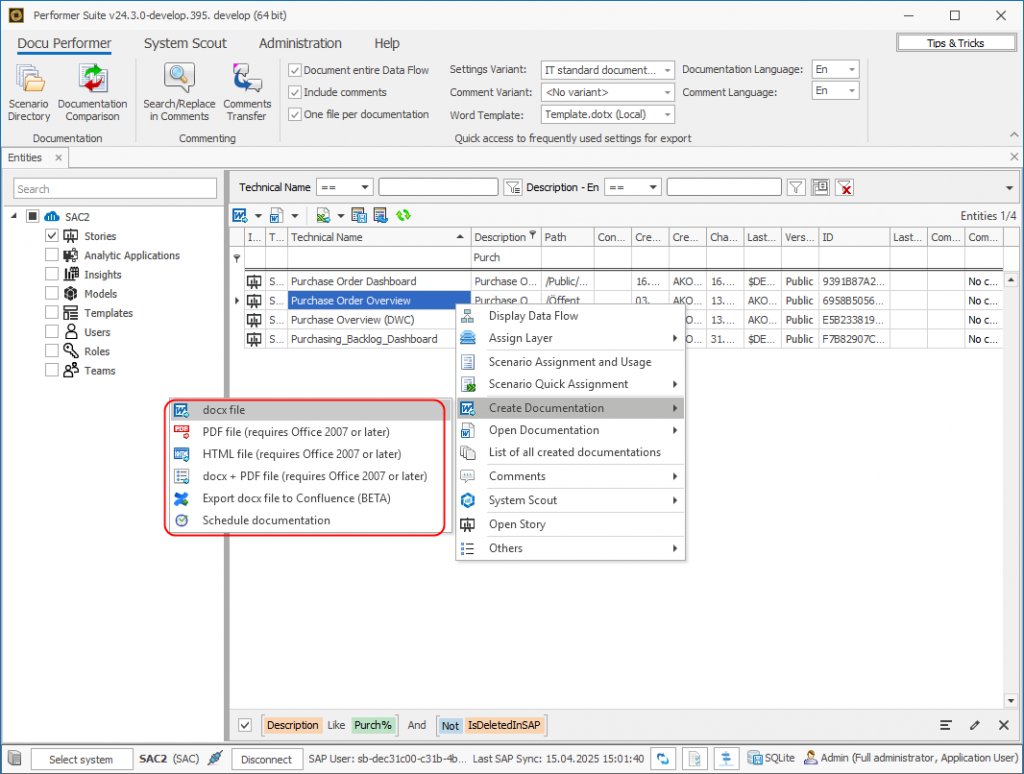Open Tips & Tricks
Image resolution: width=1024 pixels, height=774 pixels.
tap(955, 42)
